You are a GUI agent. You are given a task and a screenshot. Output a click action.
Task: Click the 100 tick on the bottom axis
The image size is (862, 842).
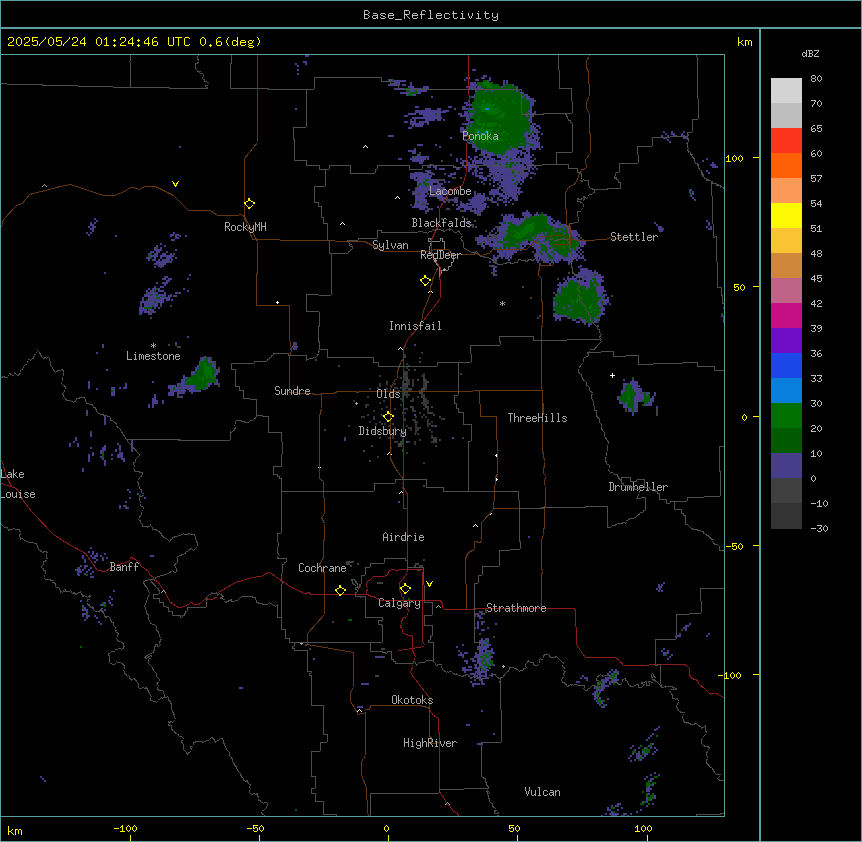644,829
